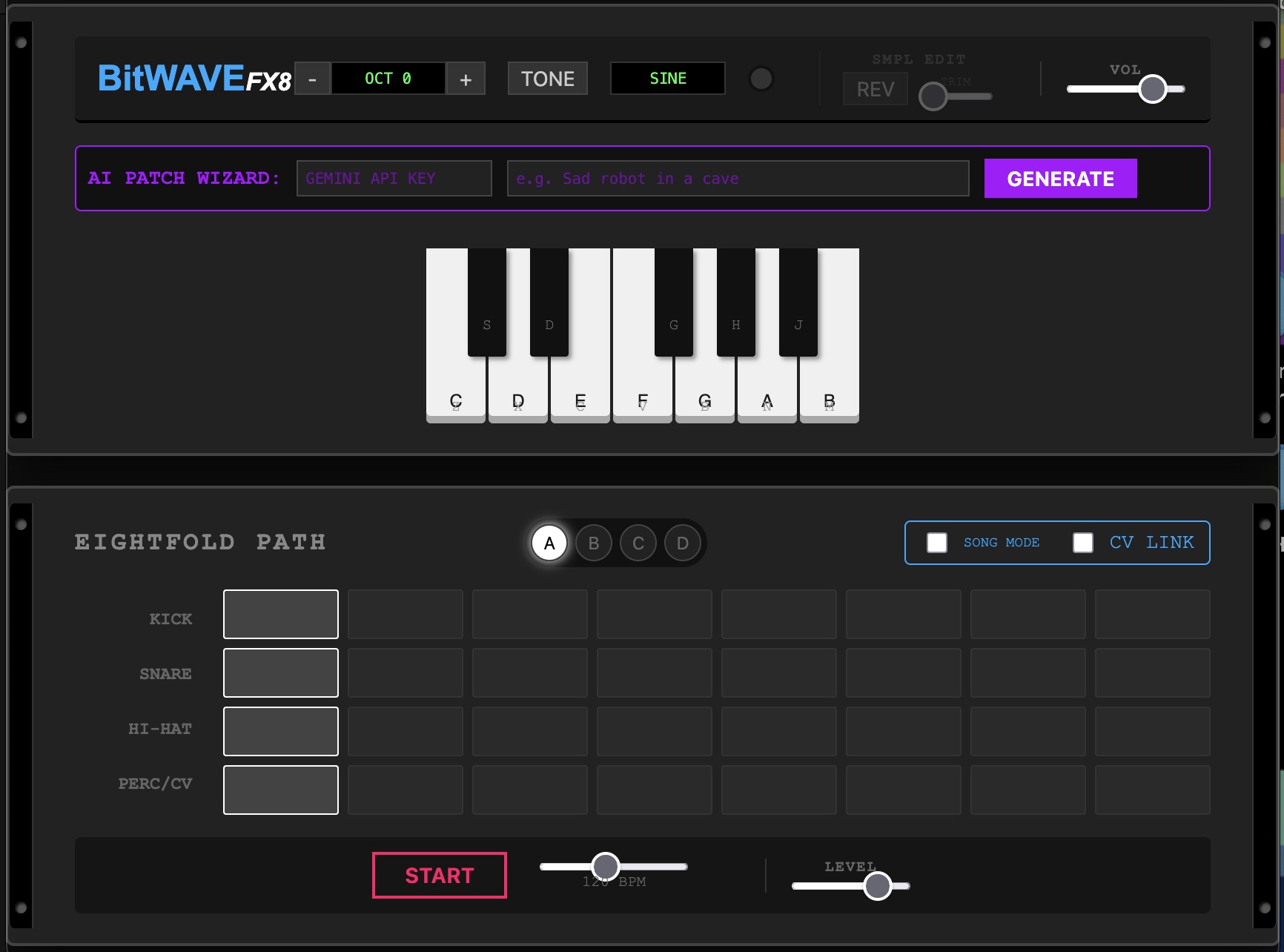Switch to pattern D
Image resolution: width=1284 pixels, height=952 pixels.
[x=682, y=543]
